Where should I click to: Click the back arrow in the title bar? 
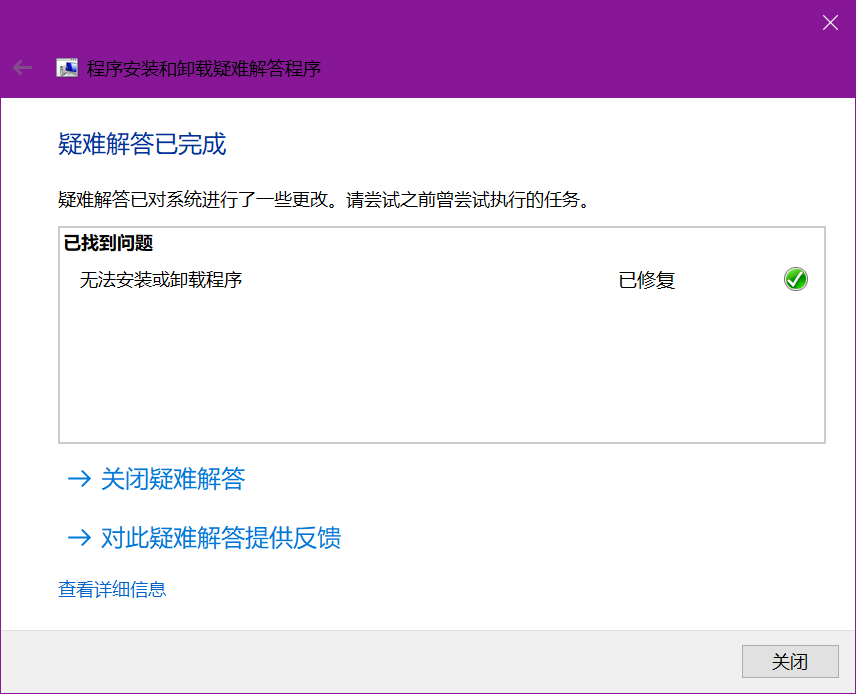click(x=22, y=68)
